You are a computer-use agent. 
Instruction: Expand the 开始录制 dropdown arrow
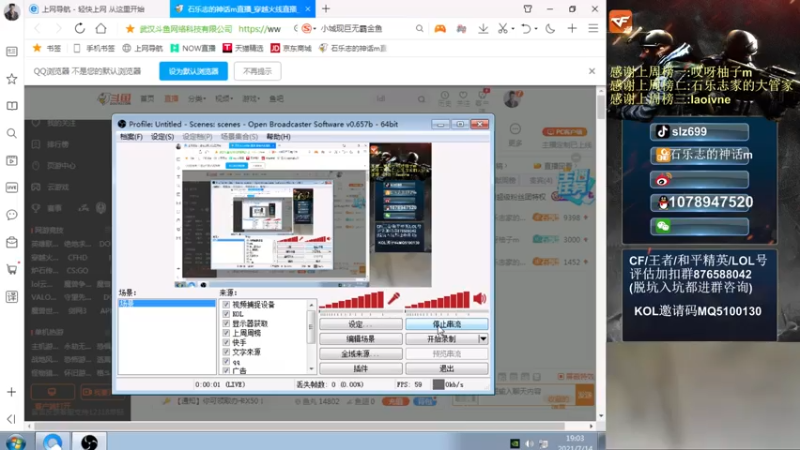point(483,339)
